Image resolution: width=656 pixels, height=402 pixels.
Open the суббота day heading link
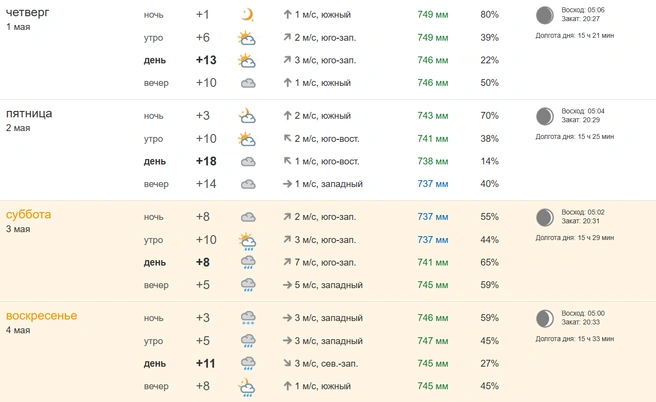[x=28, y=215]
